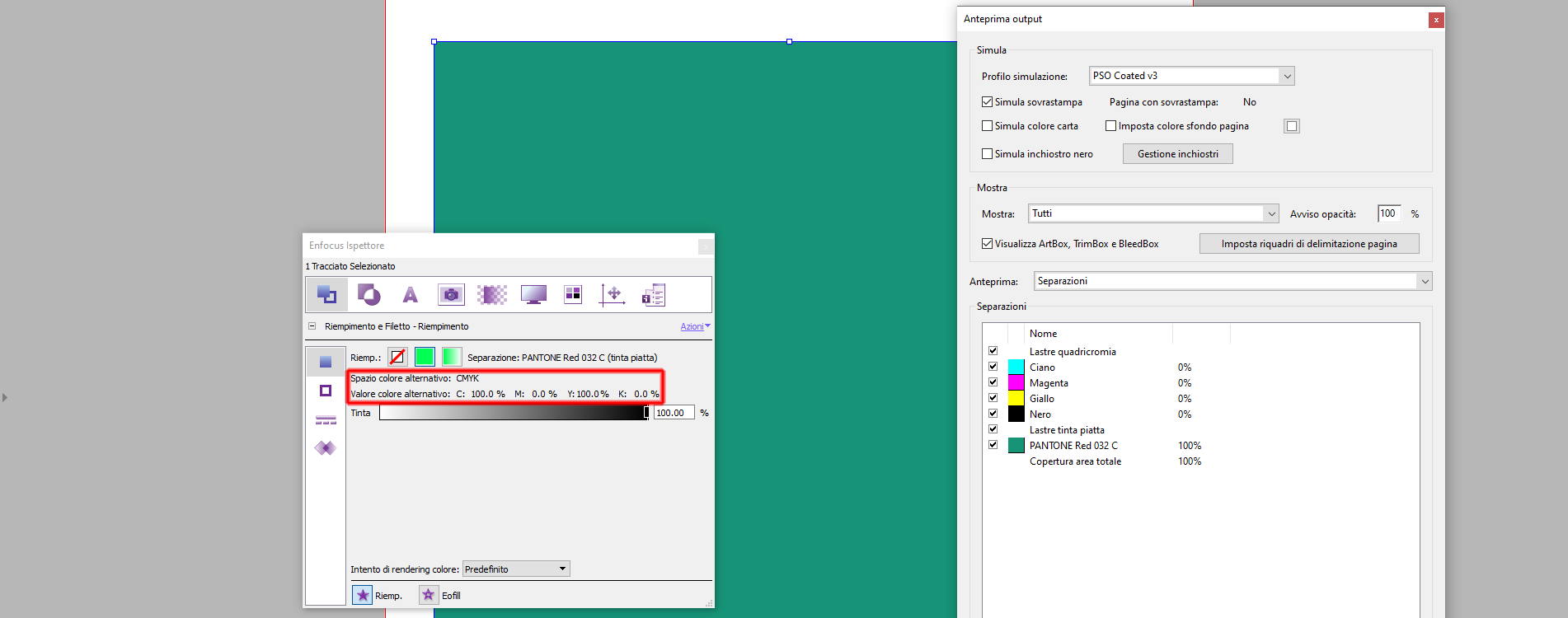Close the Anteprima output dialog
The height and width of the screenshot is (618, 1568).
pyautogui.click(x=1436, y=20)
